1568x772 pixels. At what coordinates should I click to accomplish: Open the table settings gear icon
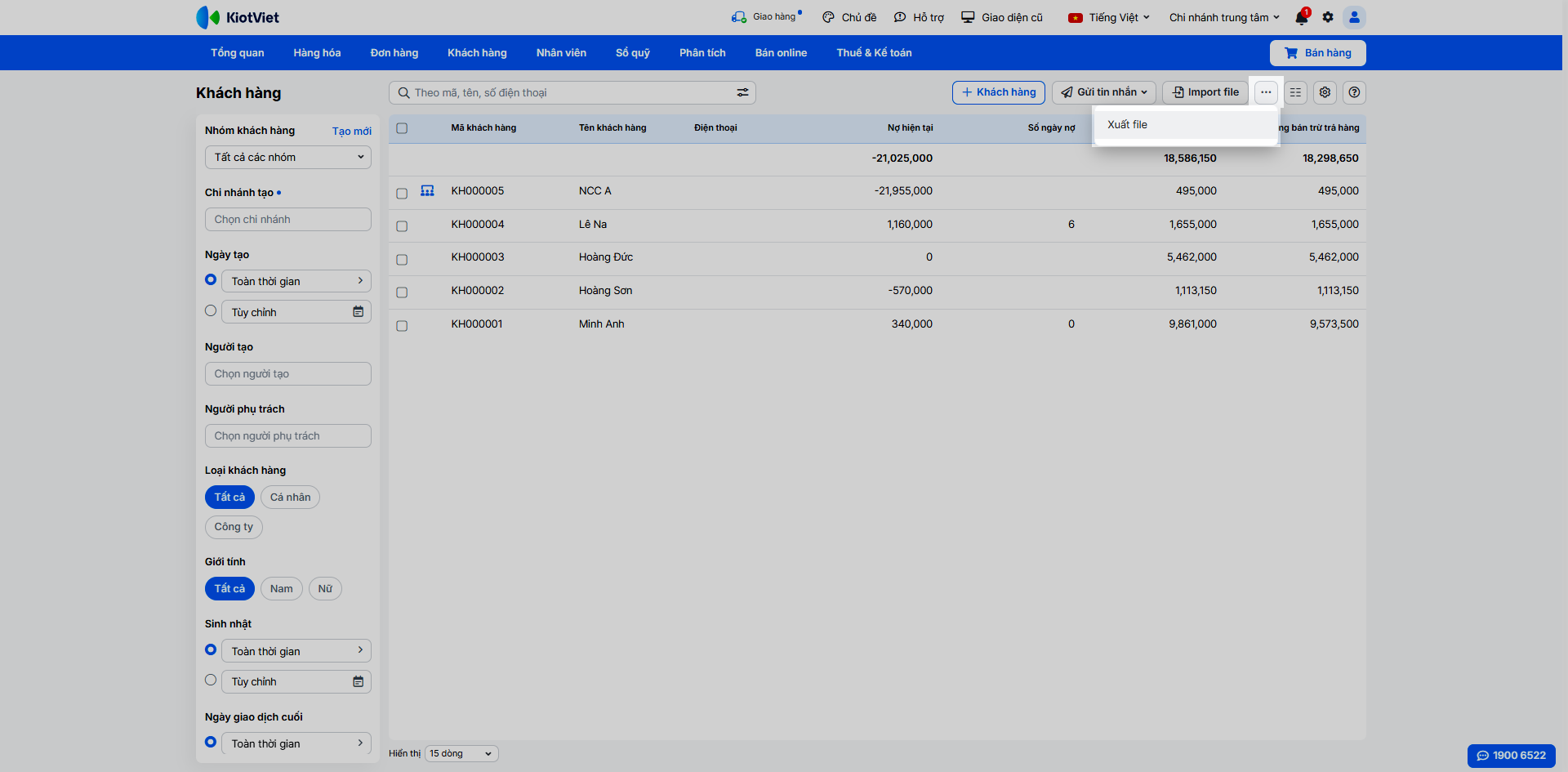(1325, 92)
